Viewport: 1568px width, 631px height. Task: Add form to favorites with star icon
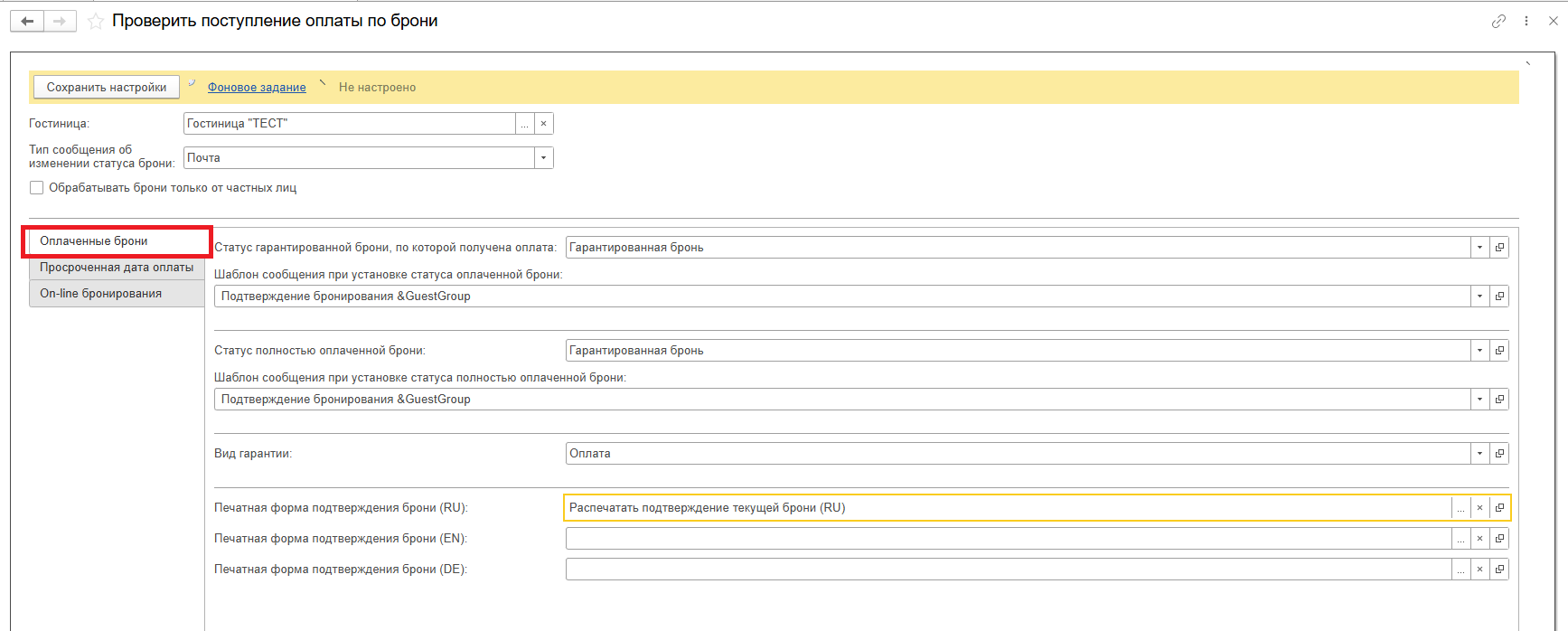pyautogui.click(x=96, y=22)
